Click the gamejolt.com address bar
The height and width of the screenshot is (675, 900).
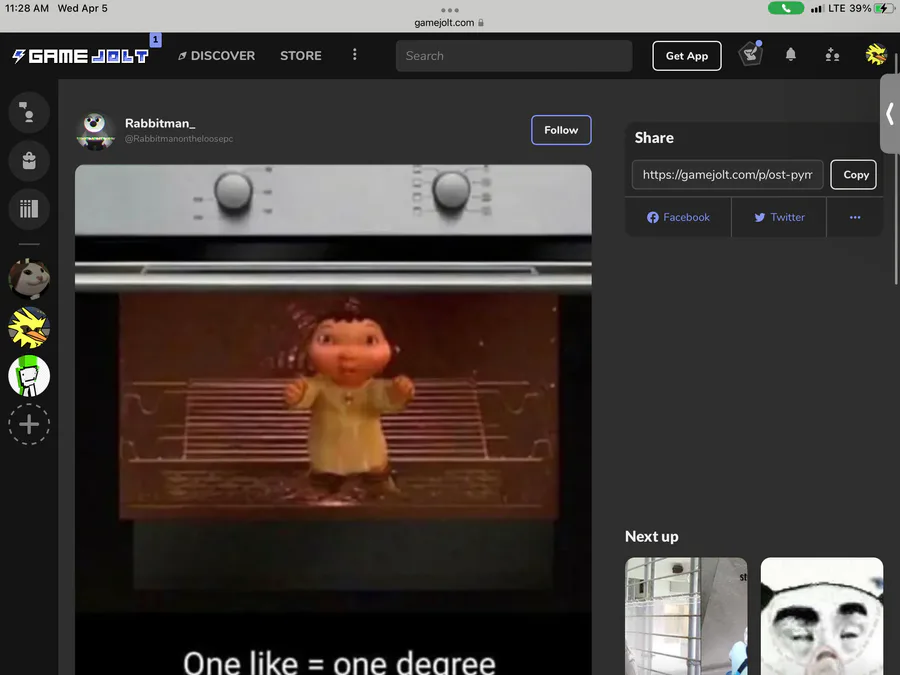[449, 23]
